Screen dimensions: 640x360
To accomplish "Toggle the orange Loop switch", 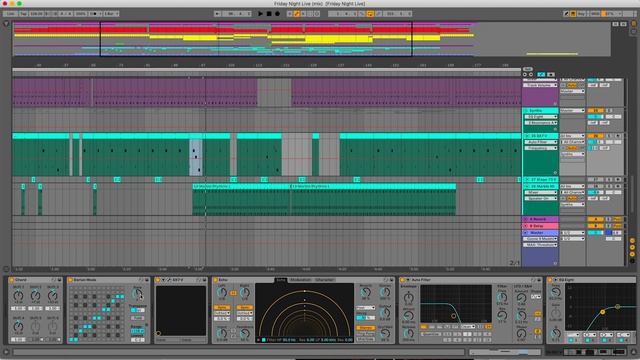I will coord(370,14).
